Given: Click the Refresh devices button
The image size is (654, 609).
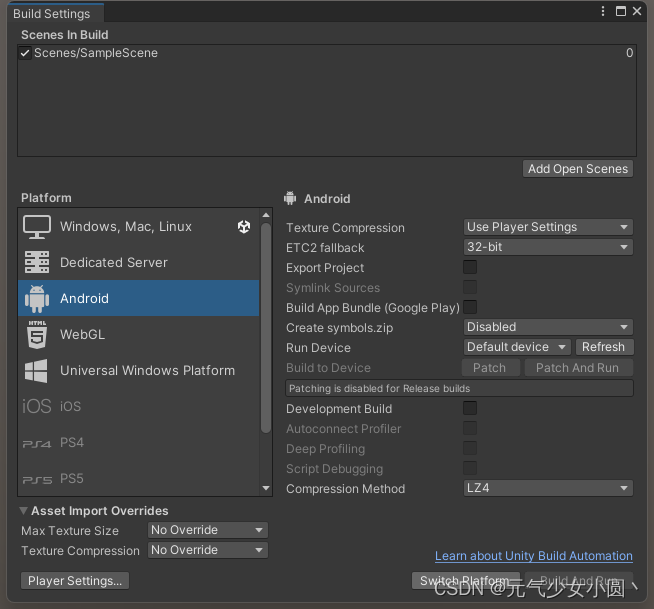Looking at the screenshot, I should 604,347.
